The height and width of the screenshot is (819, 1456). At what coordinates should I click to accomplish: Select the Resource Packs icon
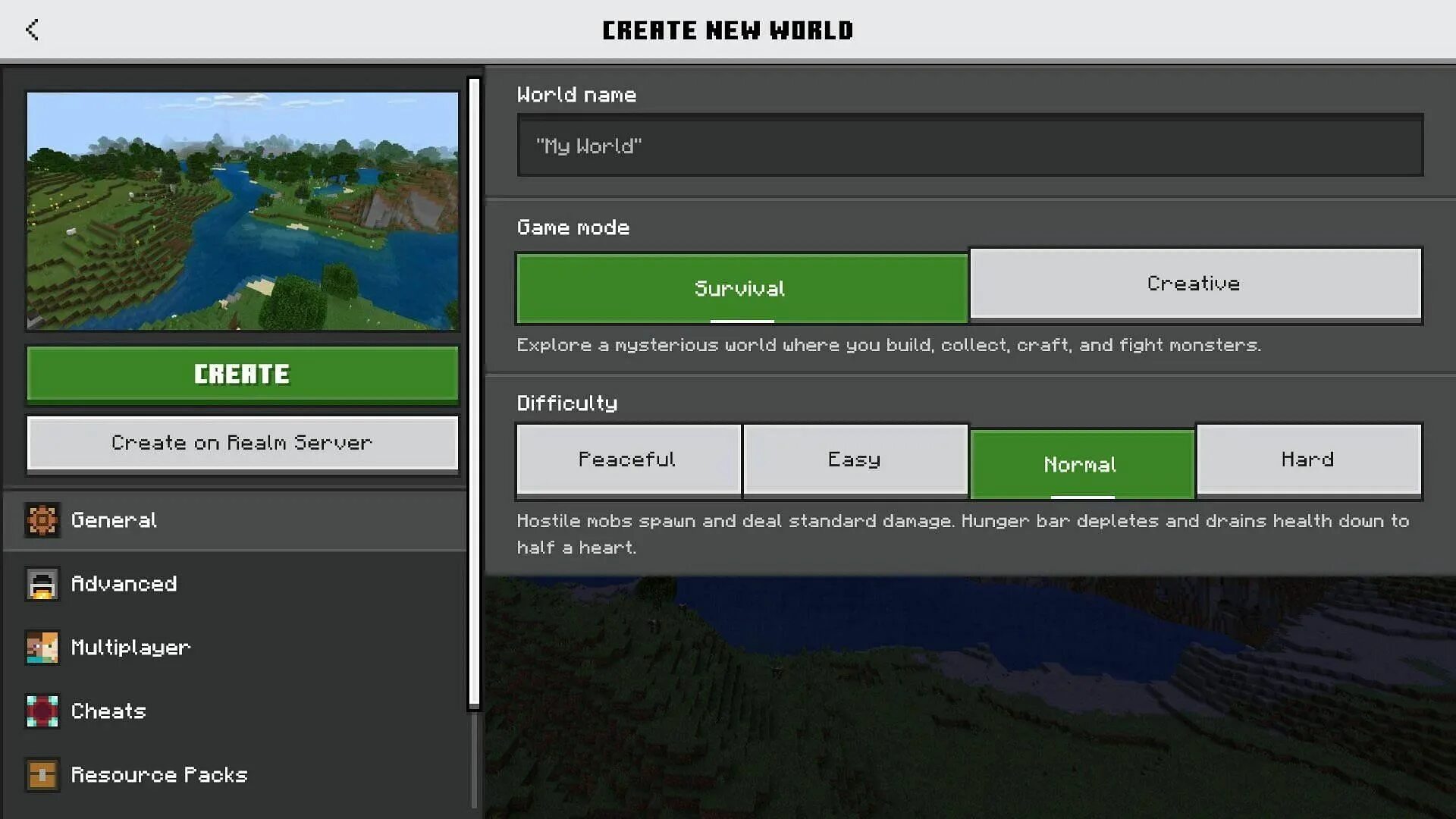44,773
